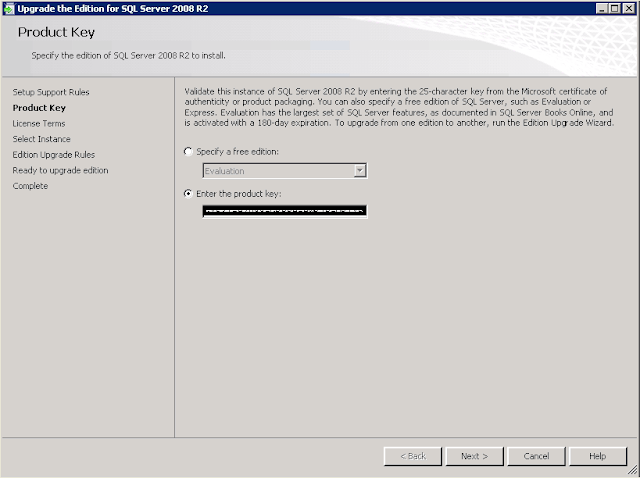Click the Cancel button
This screenshot has height=478, width=640.
pos(536,456)
